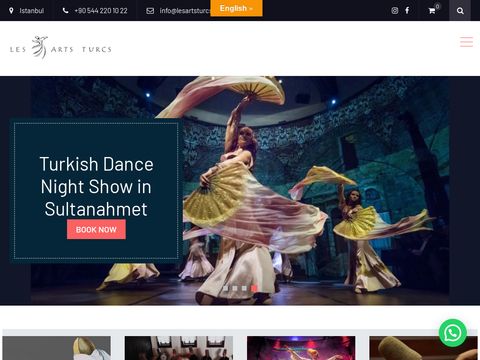Click the Les Arts Turcs logo
480x360 pixels.
point(61,48)
